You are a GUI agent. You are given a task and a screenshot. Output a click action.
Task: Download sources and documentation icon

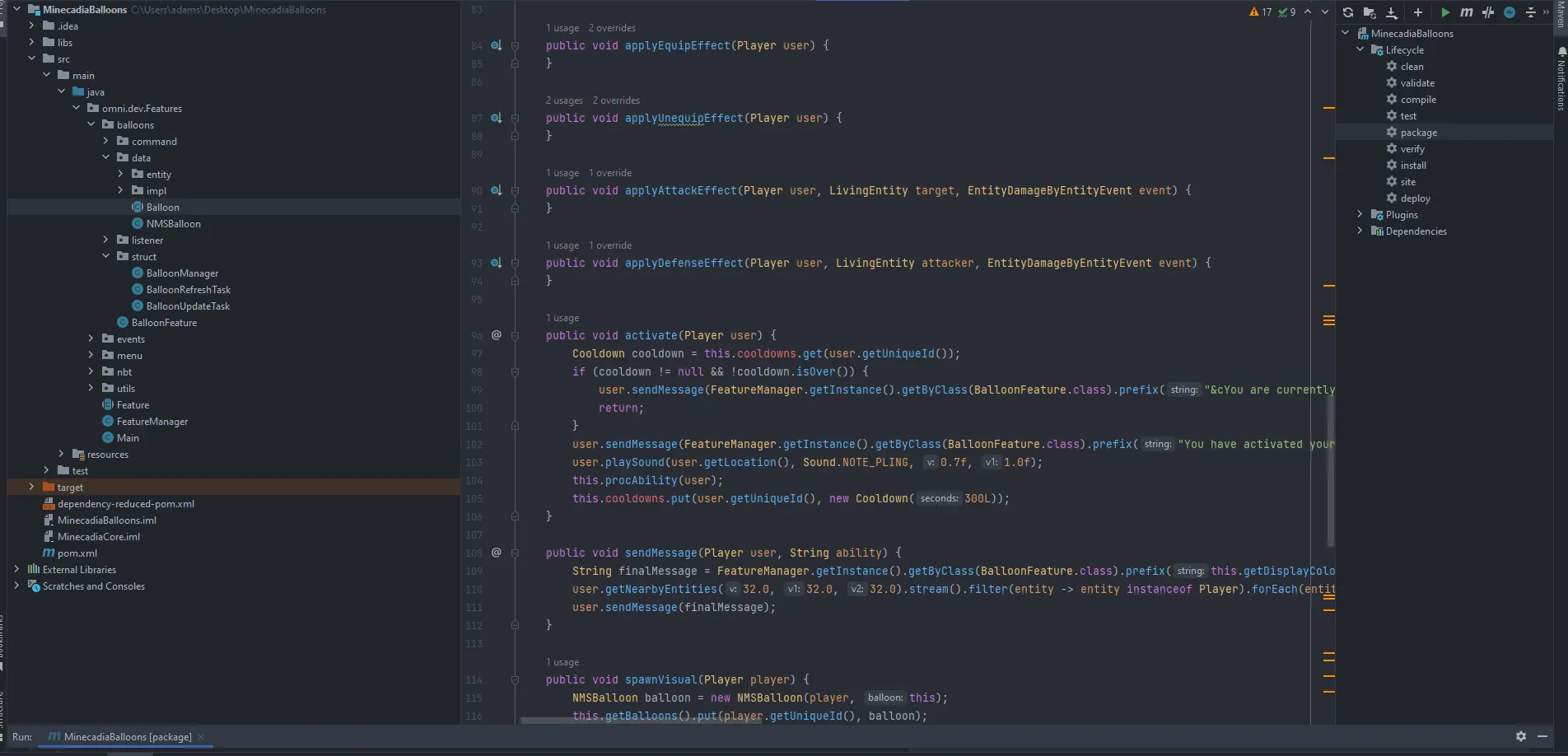(1392, 12)
